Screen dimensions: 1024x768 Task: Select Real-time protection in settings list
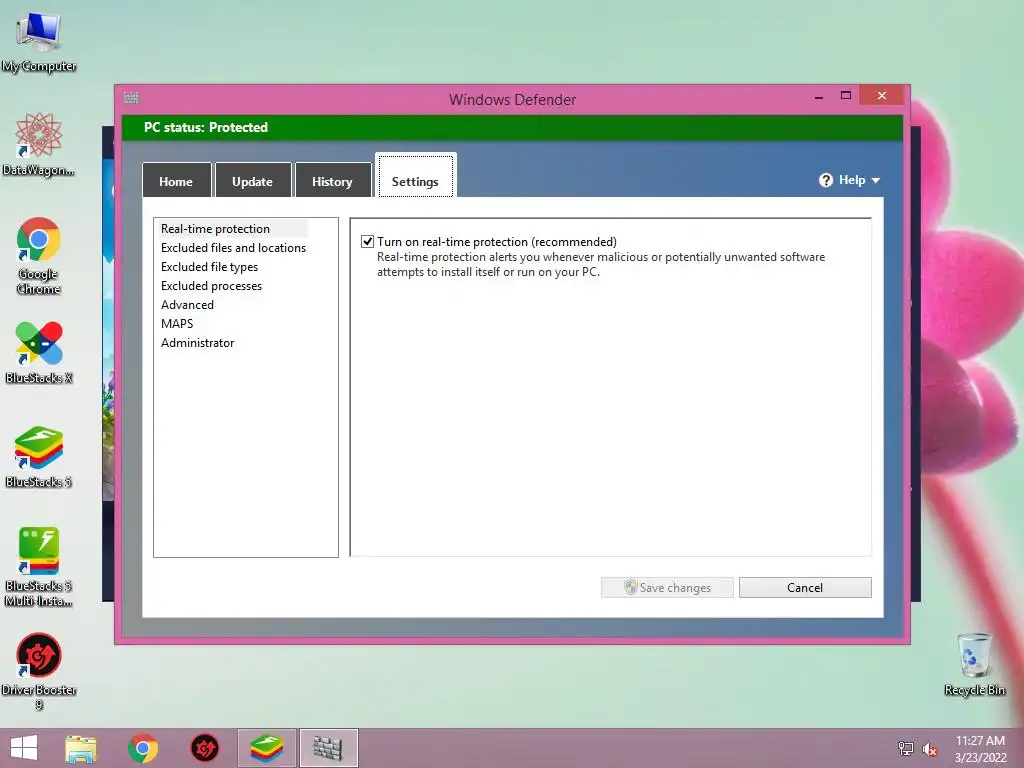215,229
